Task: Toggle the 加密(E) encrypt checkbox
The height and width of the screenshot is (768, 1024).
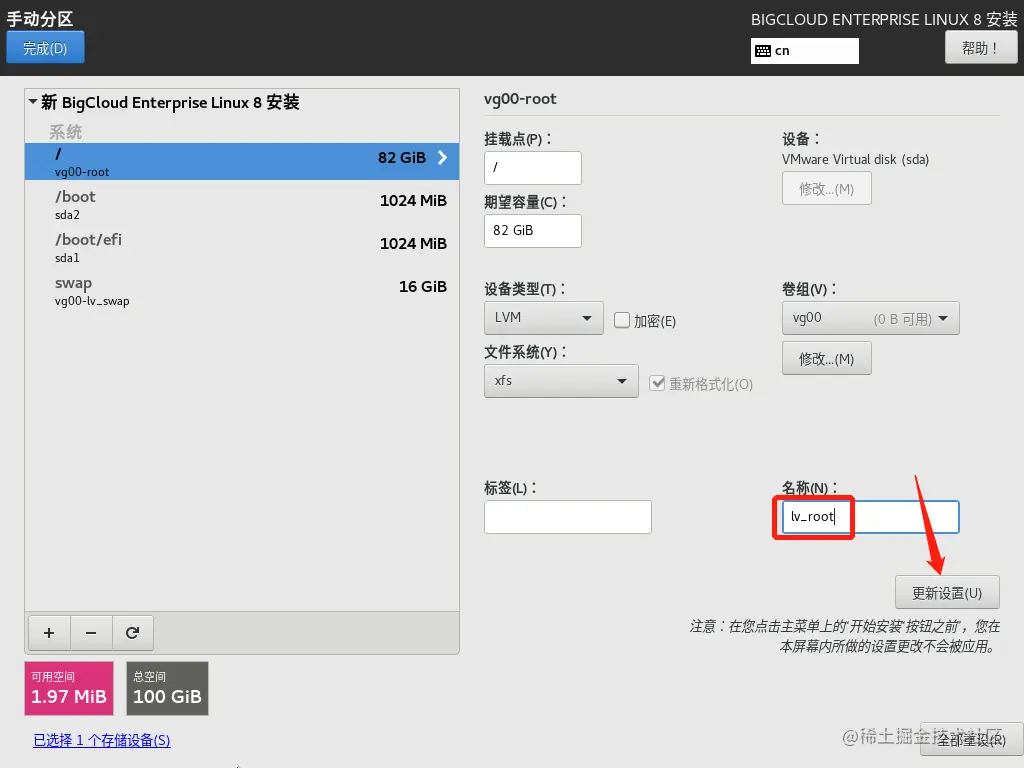Action: click(x=622, y=320)
